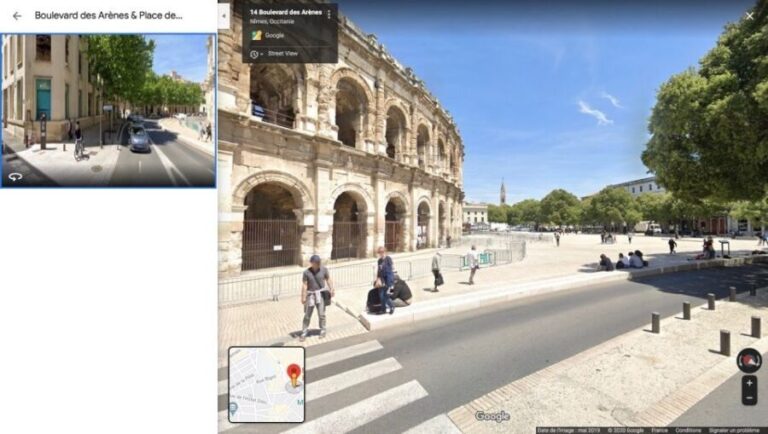
Task: Zoom out with the minus button
Action: click(x=749, y=398)
